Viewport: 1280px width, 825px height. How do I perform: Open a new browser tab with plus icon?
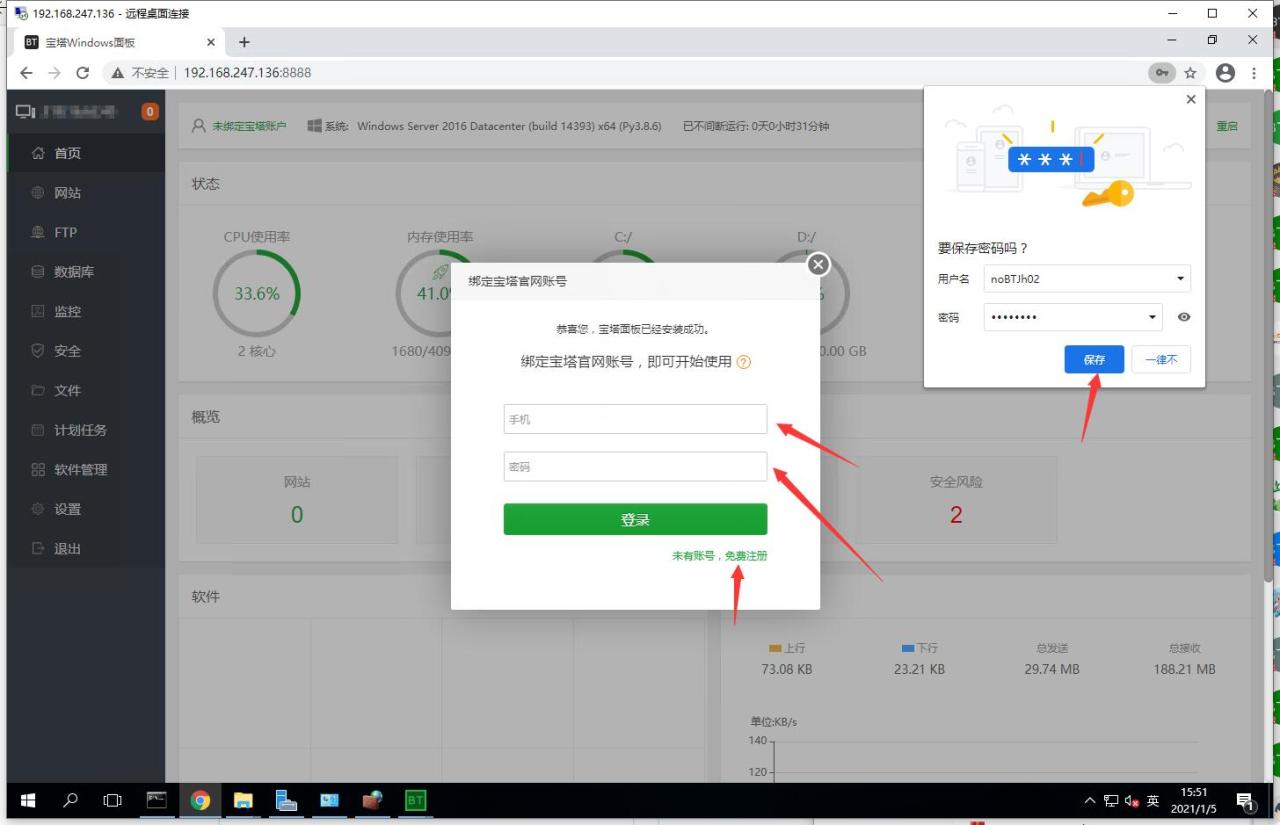[x=244, y=42]
